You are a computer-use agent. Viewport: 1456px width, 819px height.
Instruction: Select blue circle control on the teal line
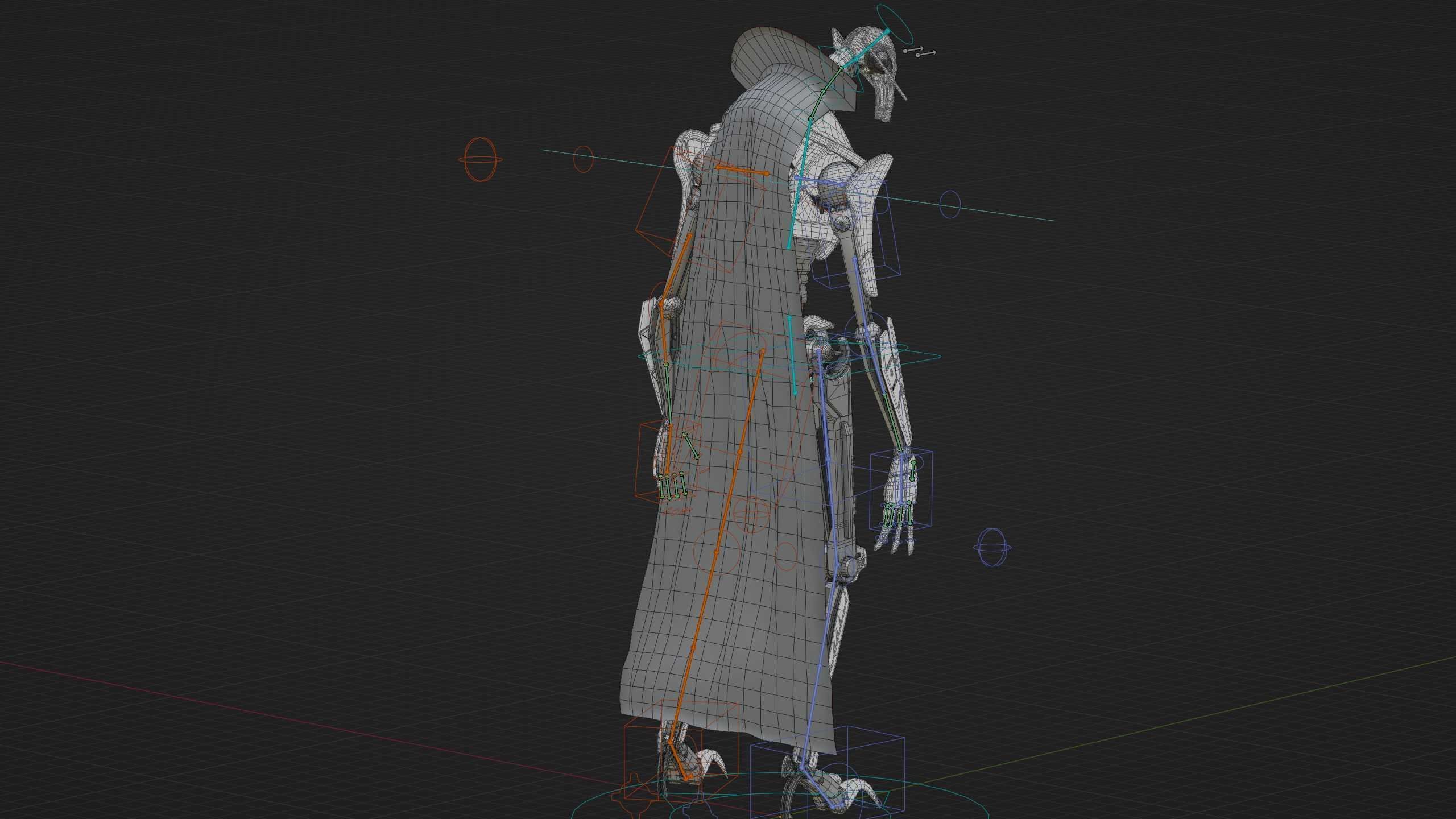tap(949, 204)
